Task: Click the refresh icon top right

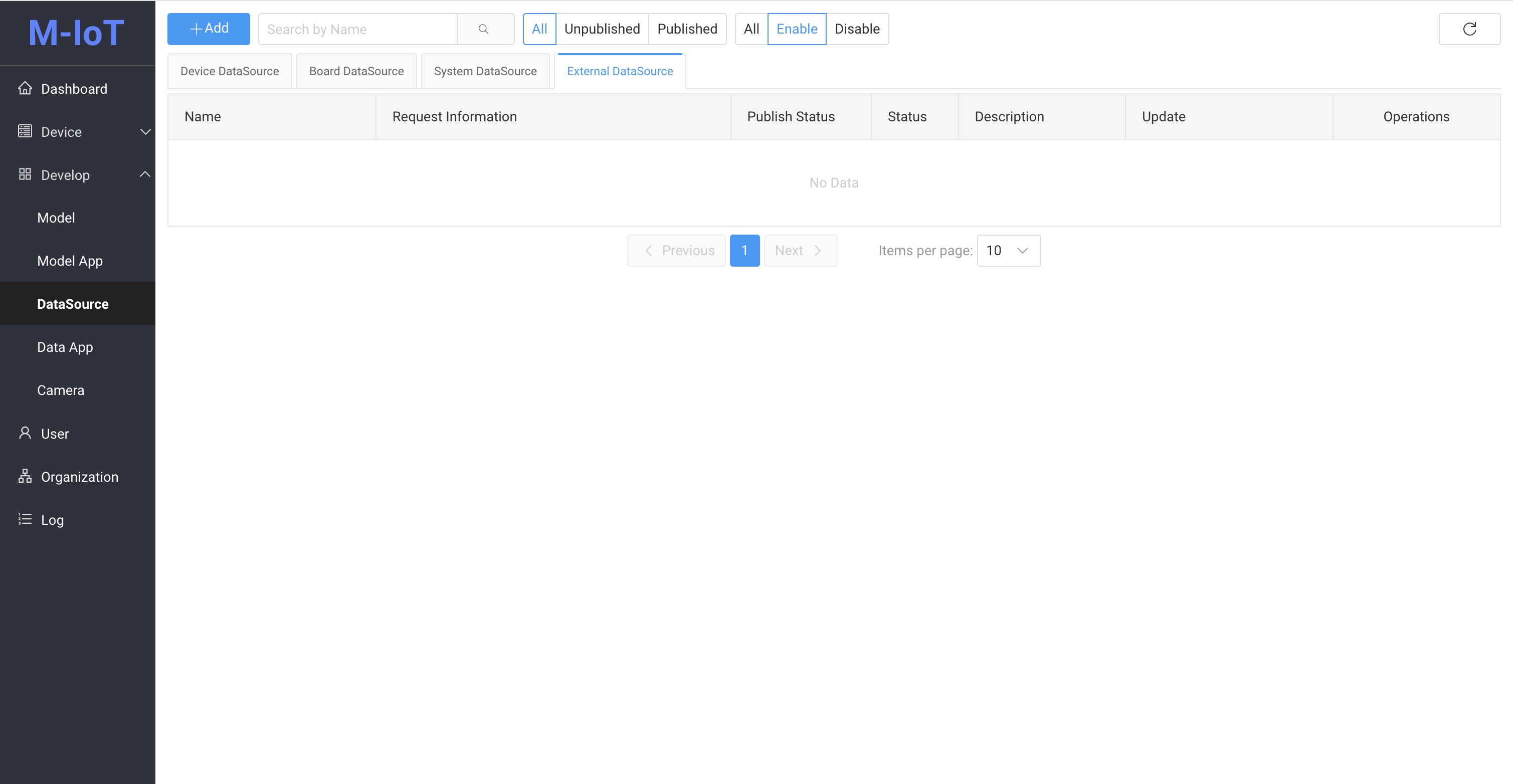Action: (x=1469, y=28)
